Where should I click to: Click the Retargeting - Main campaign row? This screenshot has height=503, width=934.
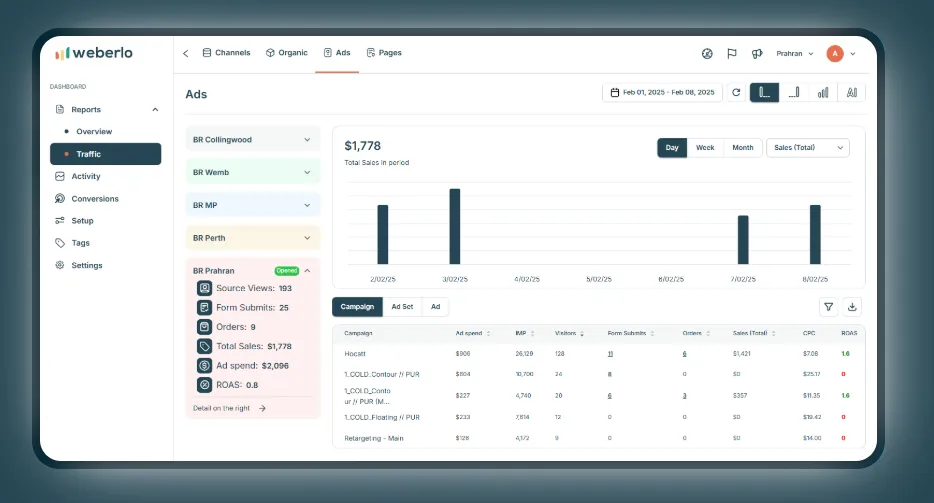pyautogui.click(x=599, y=438)
